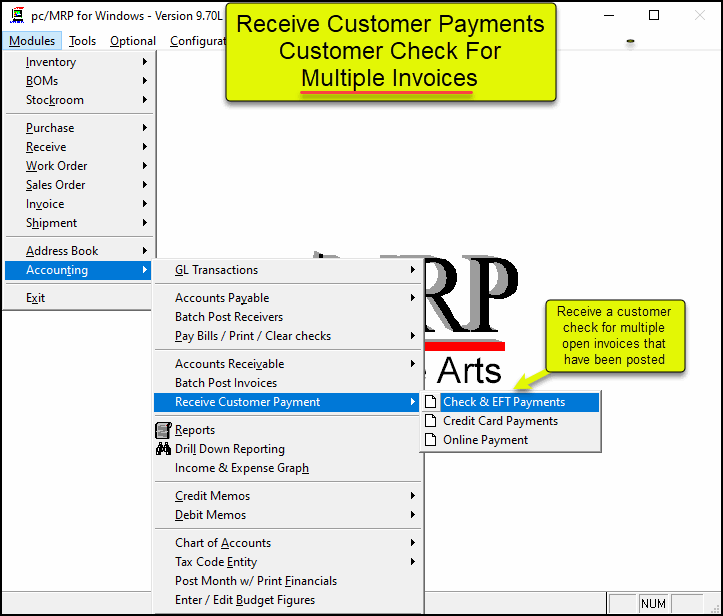The width and height of the screenshot is (723, 616).
Task: Select Enter / Edit Budget Figures
Action: click(x=245, y=600)
